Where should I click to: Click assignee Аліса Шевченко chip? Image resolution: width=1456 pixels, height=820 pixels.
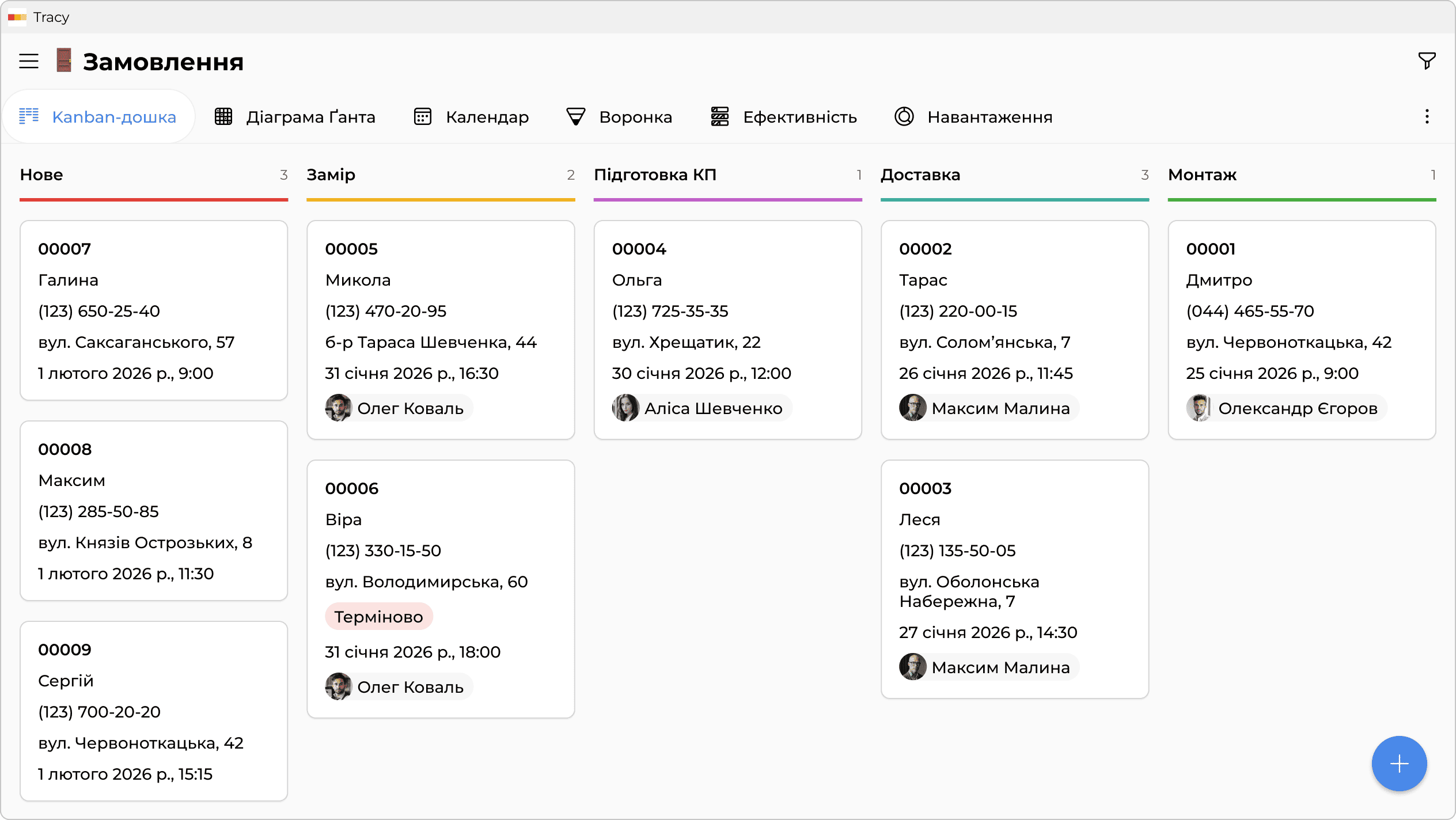click(x=702, y=408)
